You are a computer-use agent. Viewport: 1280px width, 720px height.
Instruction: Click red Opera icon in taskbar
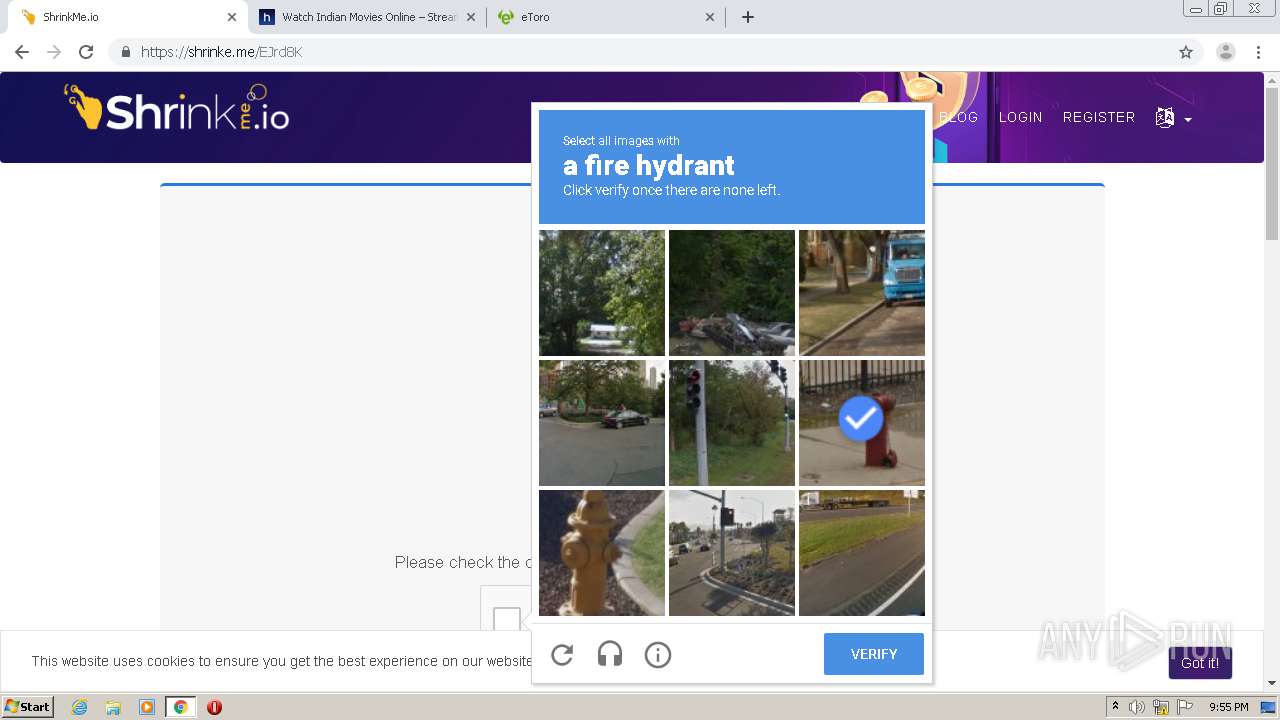[x=214, y=707]
